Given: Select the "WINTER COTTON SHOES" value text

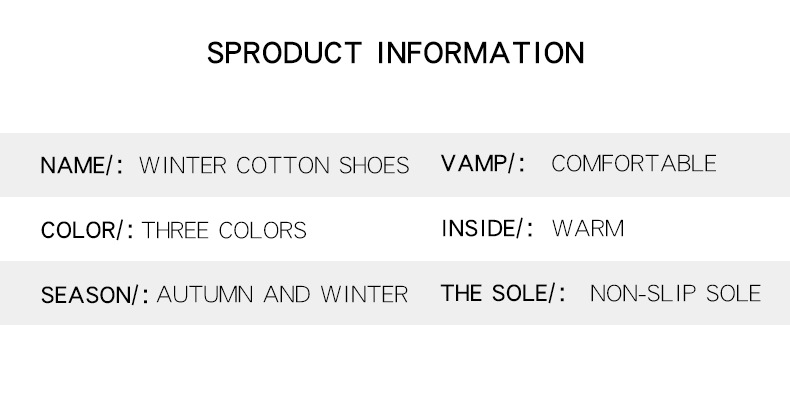Looking at the screenshot, I should click(x=274, y=166).
